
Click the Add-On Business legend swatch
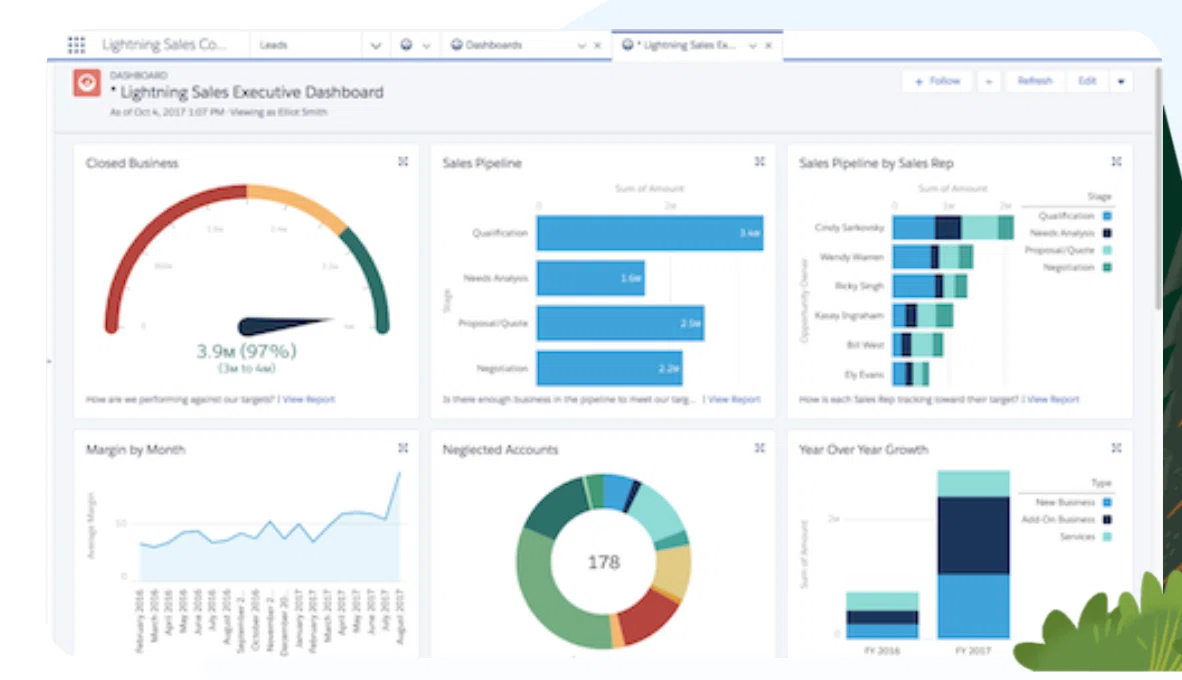pos(1107,519)
